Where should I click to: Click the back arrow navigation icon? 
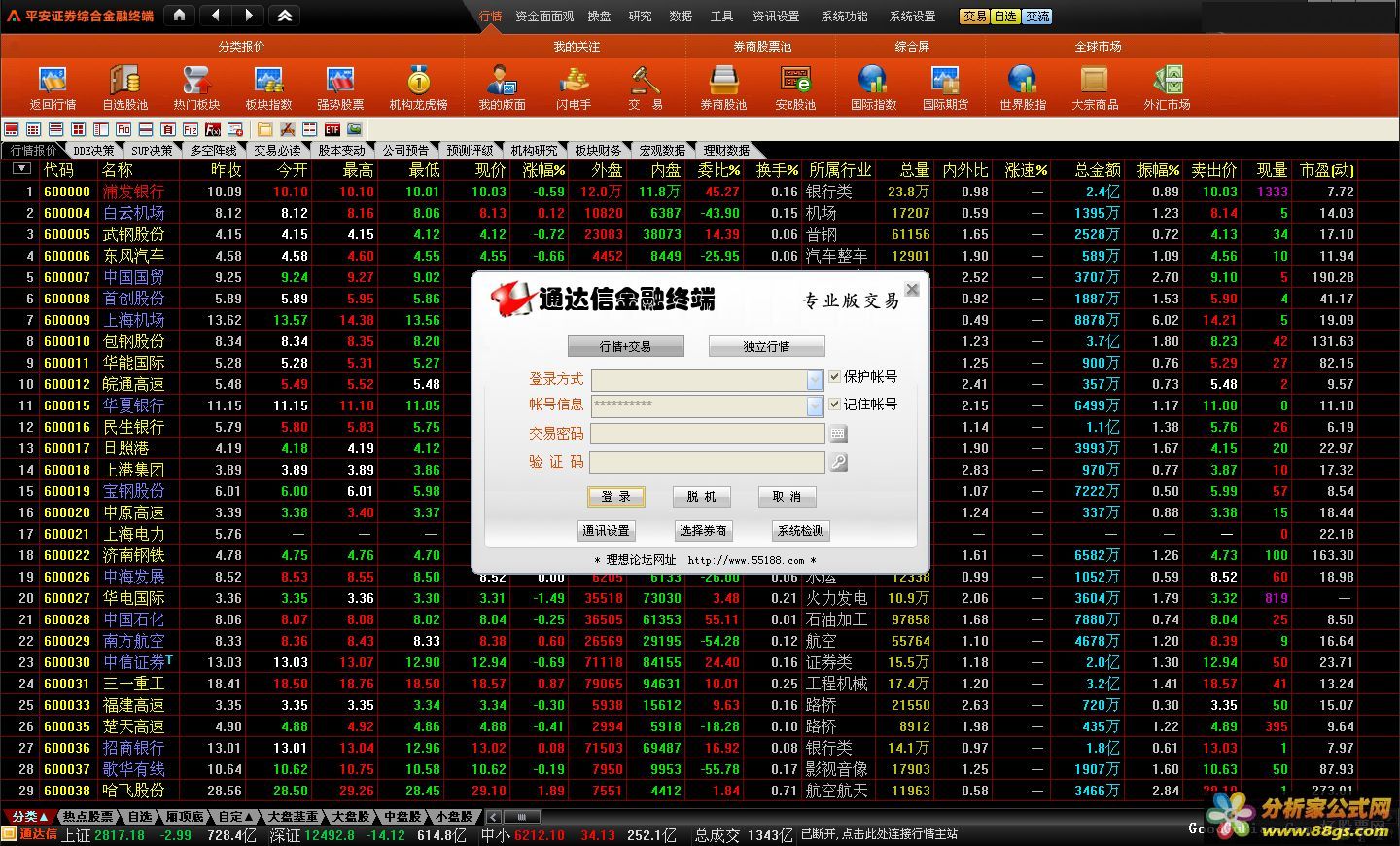[x=215, y=16]
